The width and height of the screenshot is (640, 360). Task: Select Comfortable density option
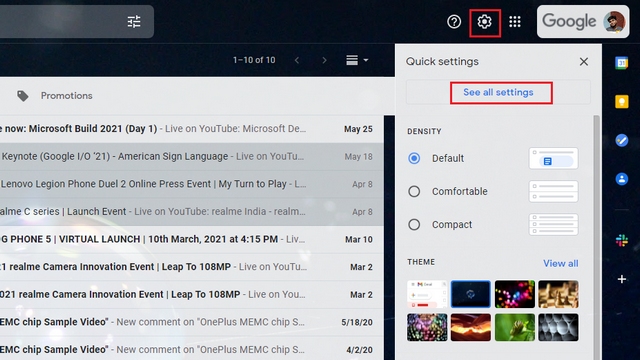click(414, 191)
